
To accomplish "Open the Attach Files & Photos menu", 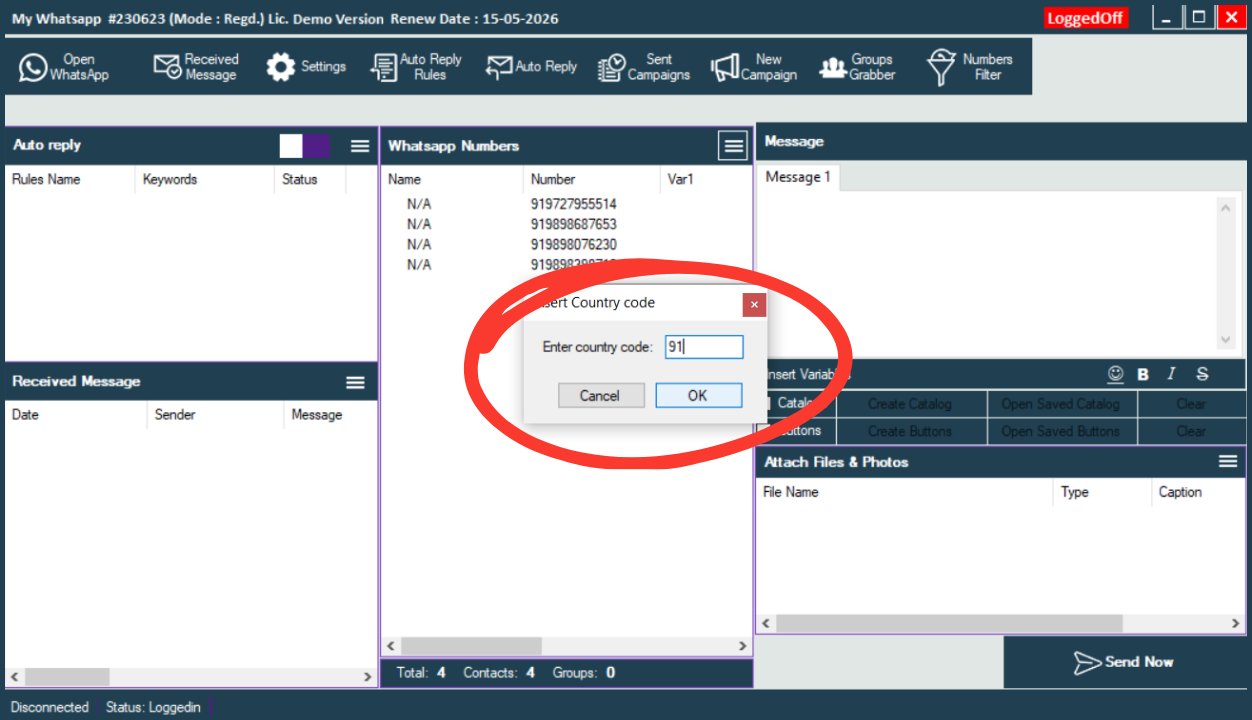I will (1228, 461).
